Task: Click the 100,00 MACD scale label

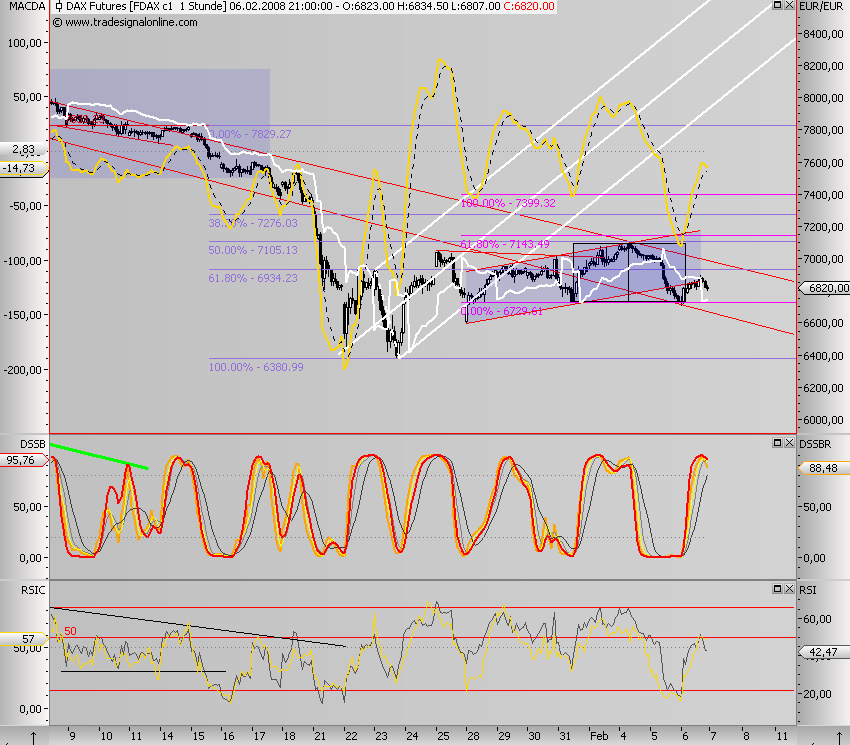Action: point(24,43)
